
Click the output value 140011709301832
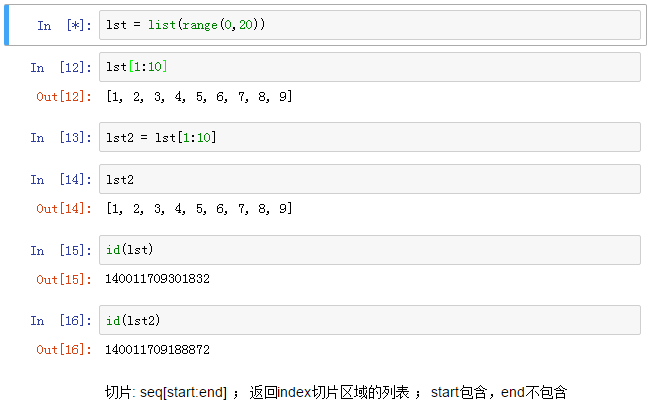pyautogui.click(x=157, y=279)
